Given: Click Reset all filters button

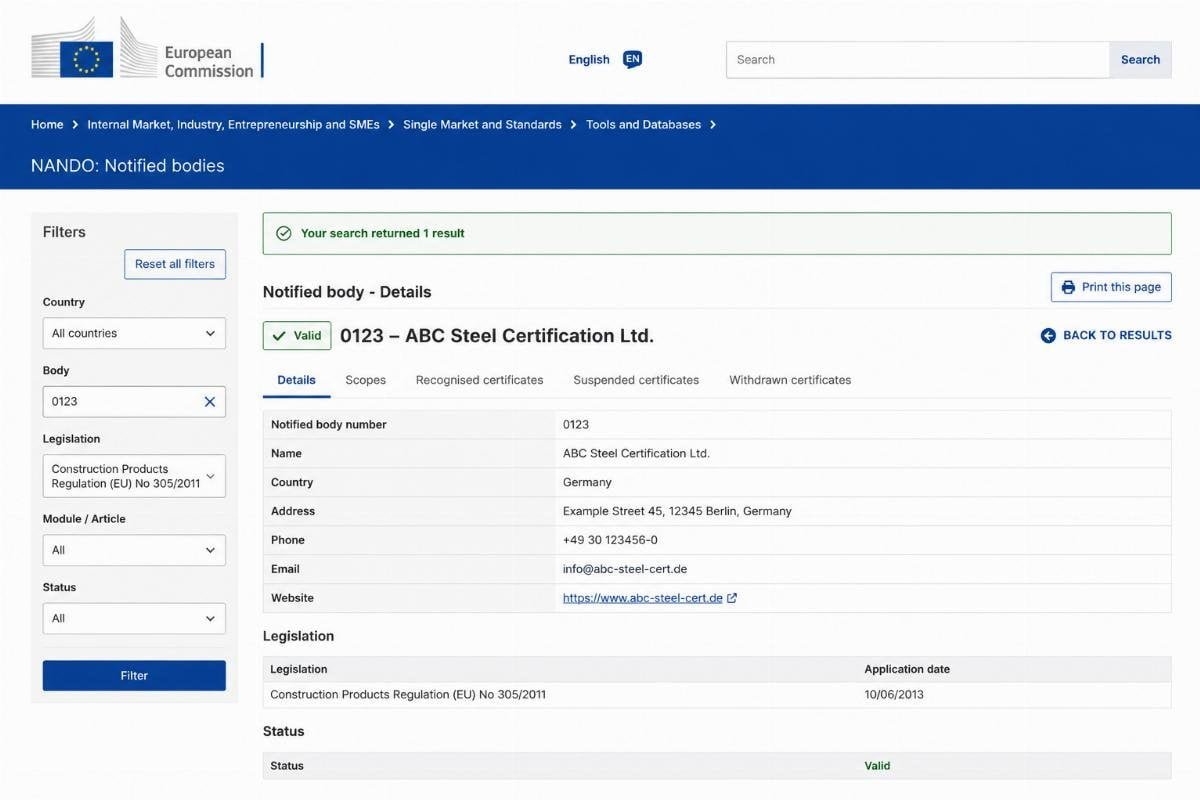Looking at the screenshot, I should pos(175,264).
